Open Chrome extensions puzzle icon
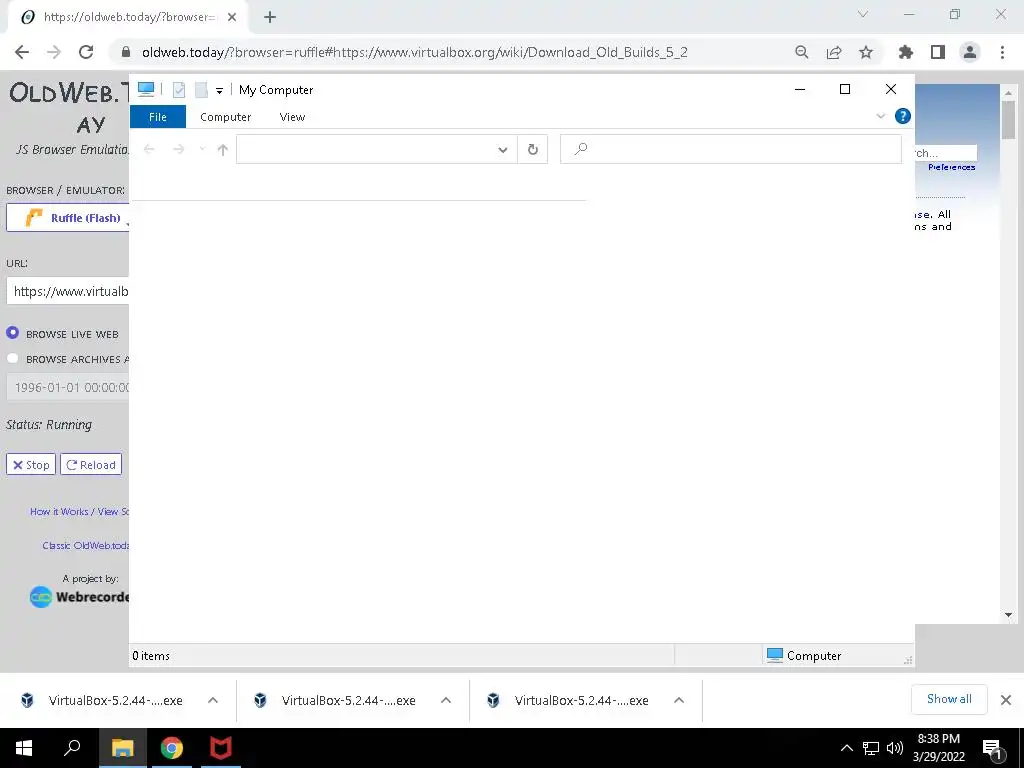 (906, 52)
